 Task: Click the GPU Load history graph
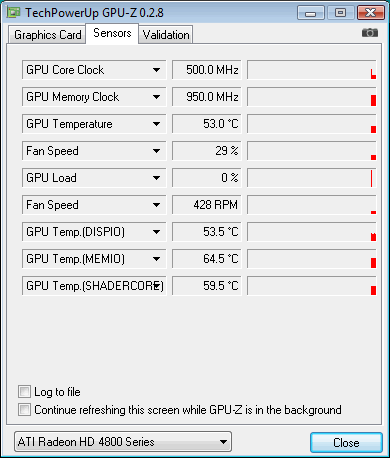pos(311,178)
